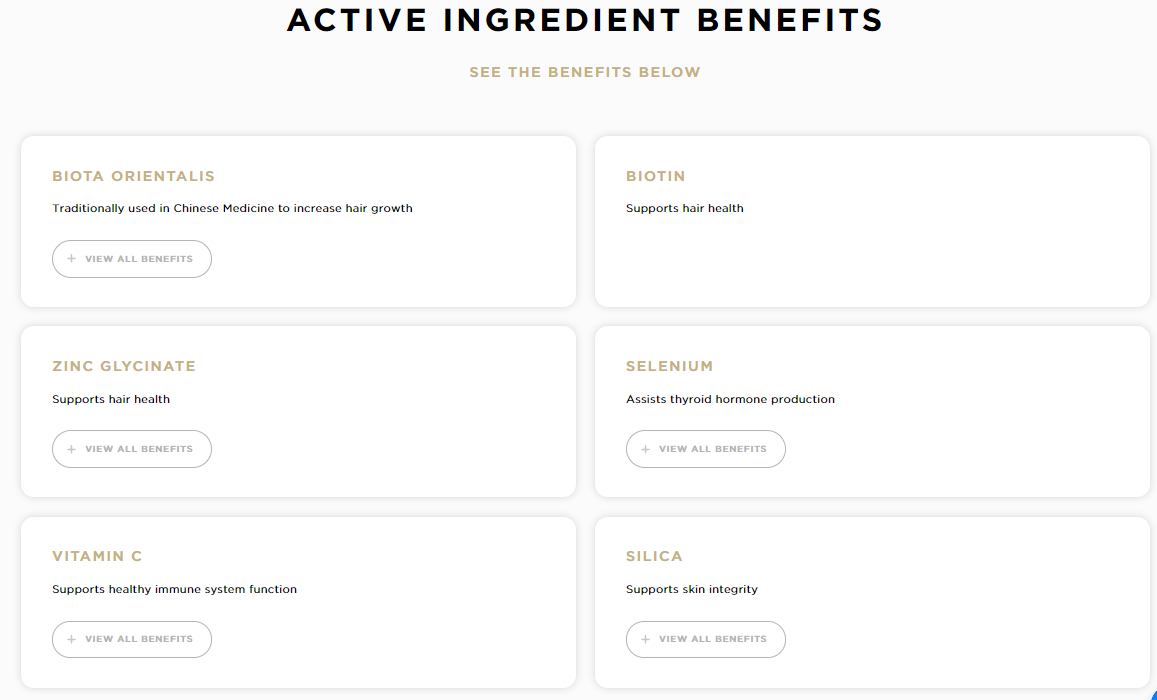
Task: Click the plus icon in the Selenium card
Action: pos(645,449)
